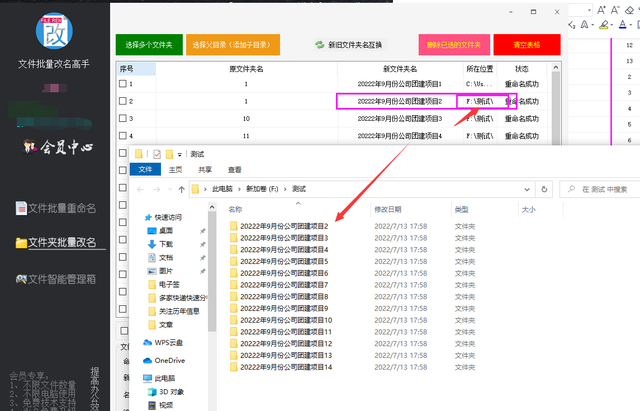Image resolution: width=640 pixels, height=411 pixels.
Task: Open 会员中心 member center
Action: [x=58, y=147]
